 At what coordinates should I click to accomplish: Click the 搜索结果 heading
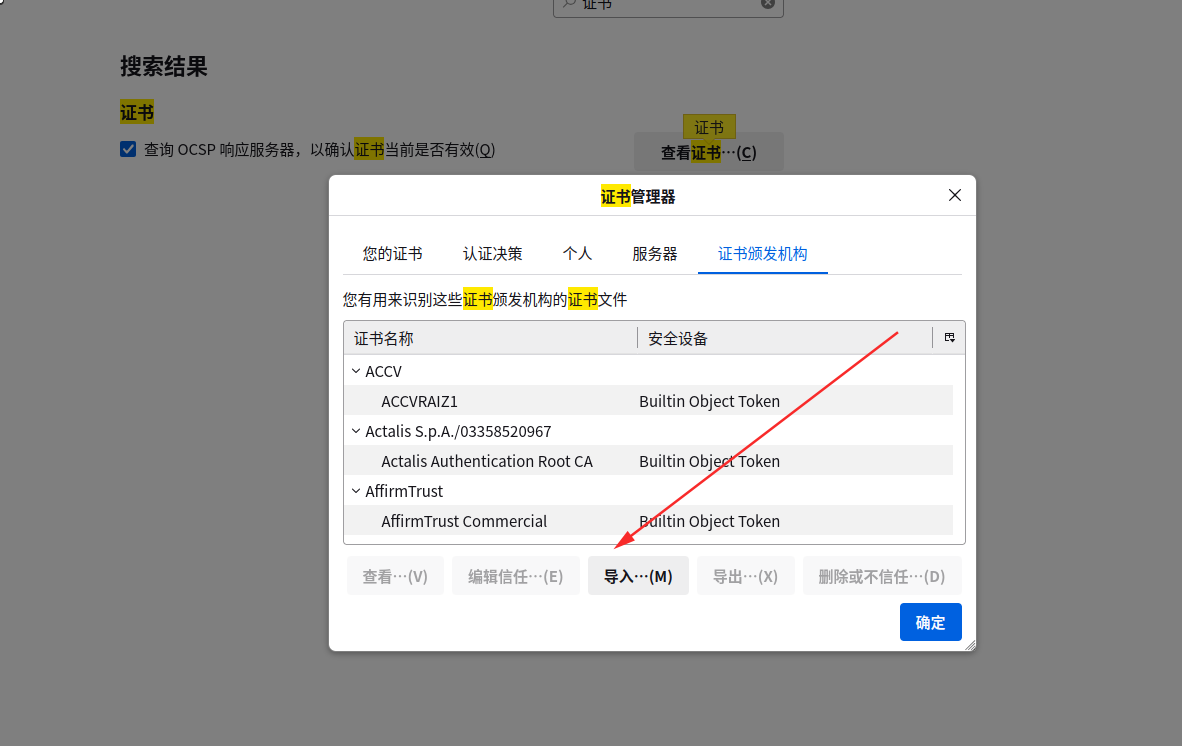click(x=164, y=66)
